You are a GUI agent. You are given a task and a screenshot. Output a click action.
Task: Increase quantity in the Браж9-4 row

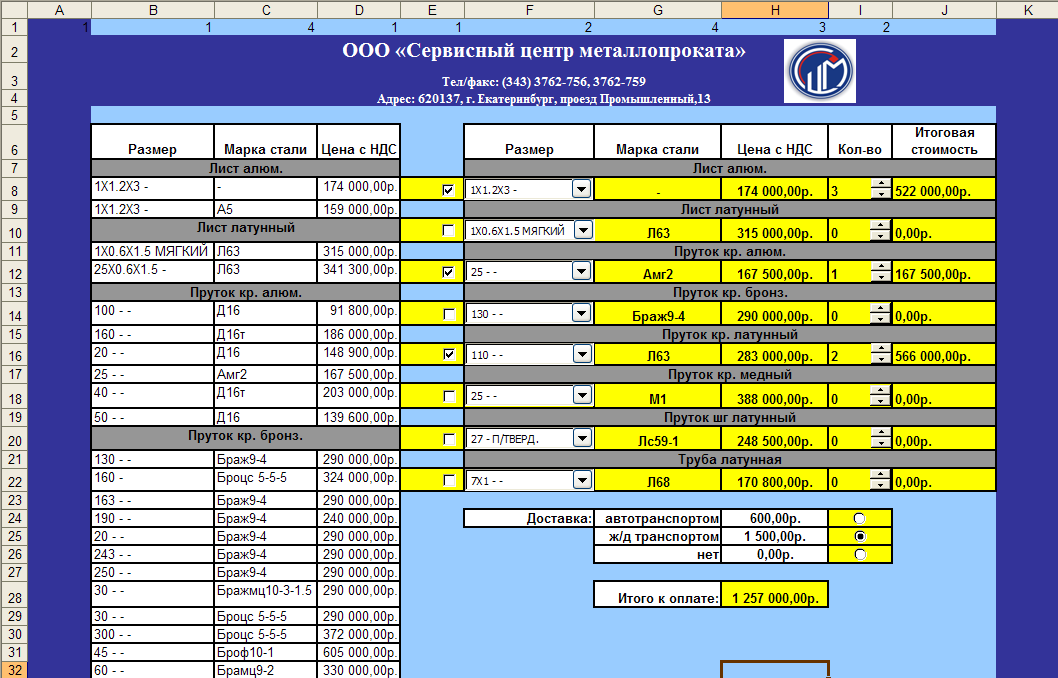click(880, 309)
